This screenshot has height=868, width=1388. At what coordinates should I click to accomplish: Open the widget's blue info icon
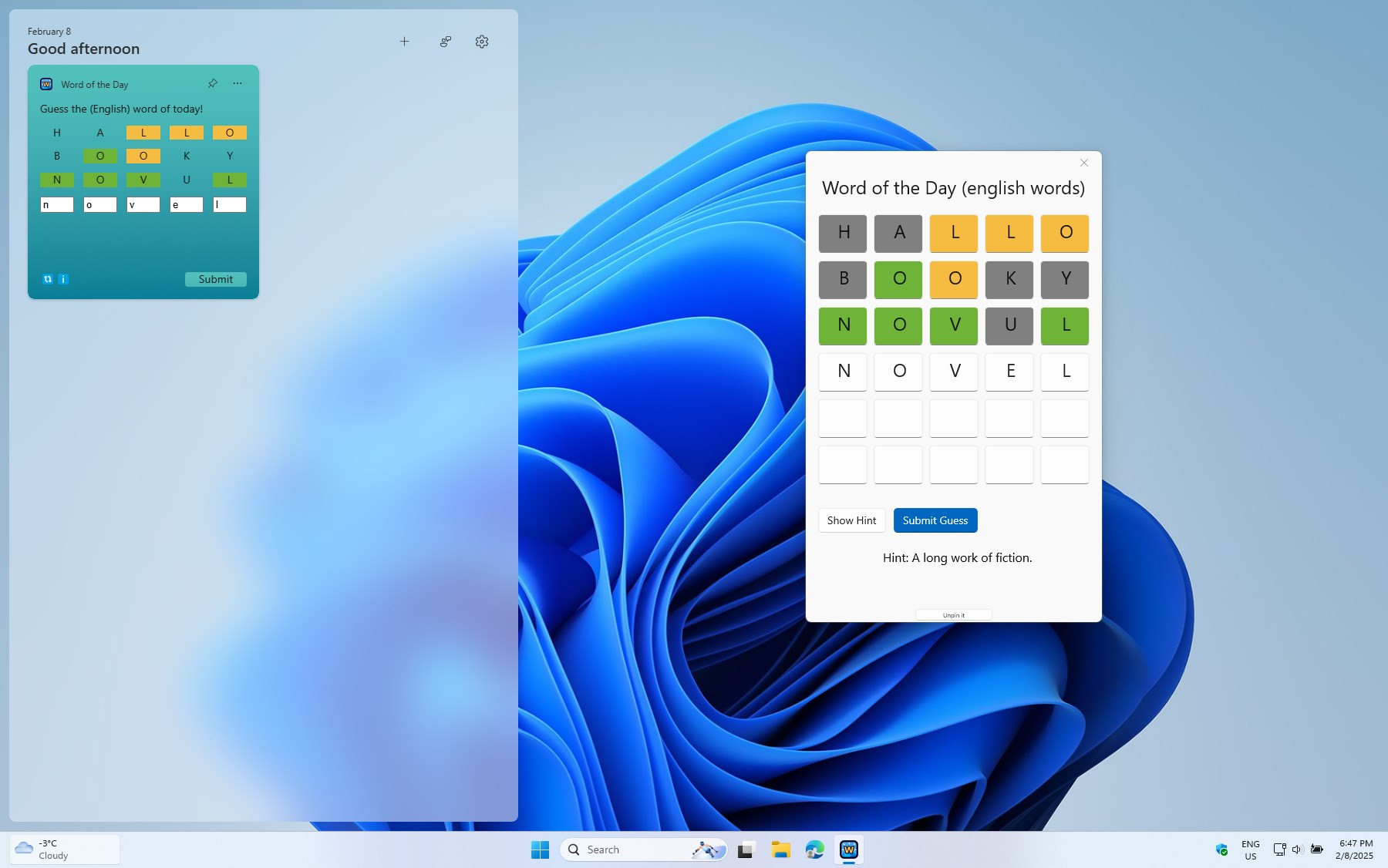pos(64,279)
